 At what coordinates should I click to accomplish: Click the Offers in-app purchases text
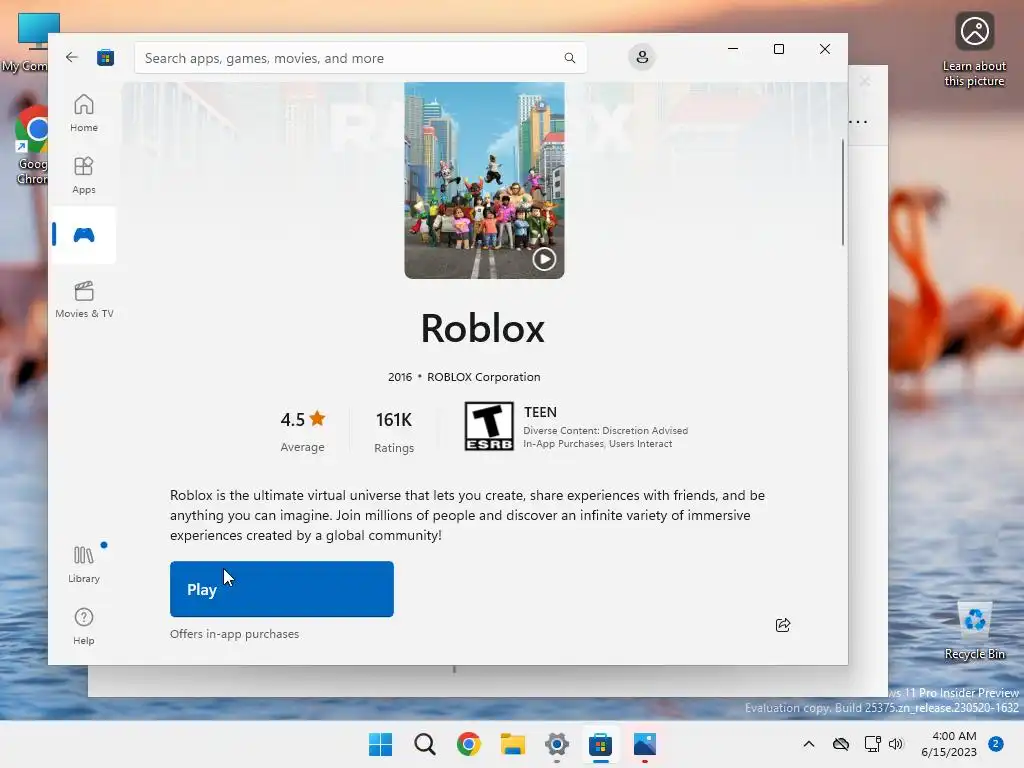coord(234,634)
